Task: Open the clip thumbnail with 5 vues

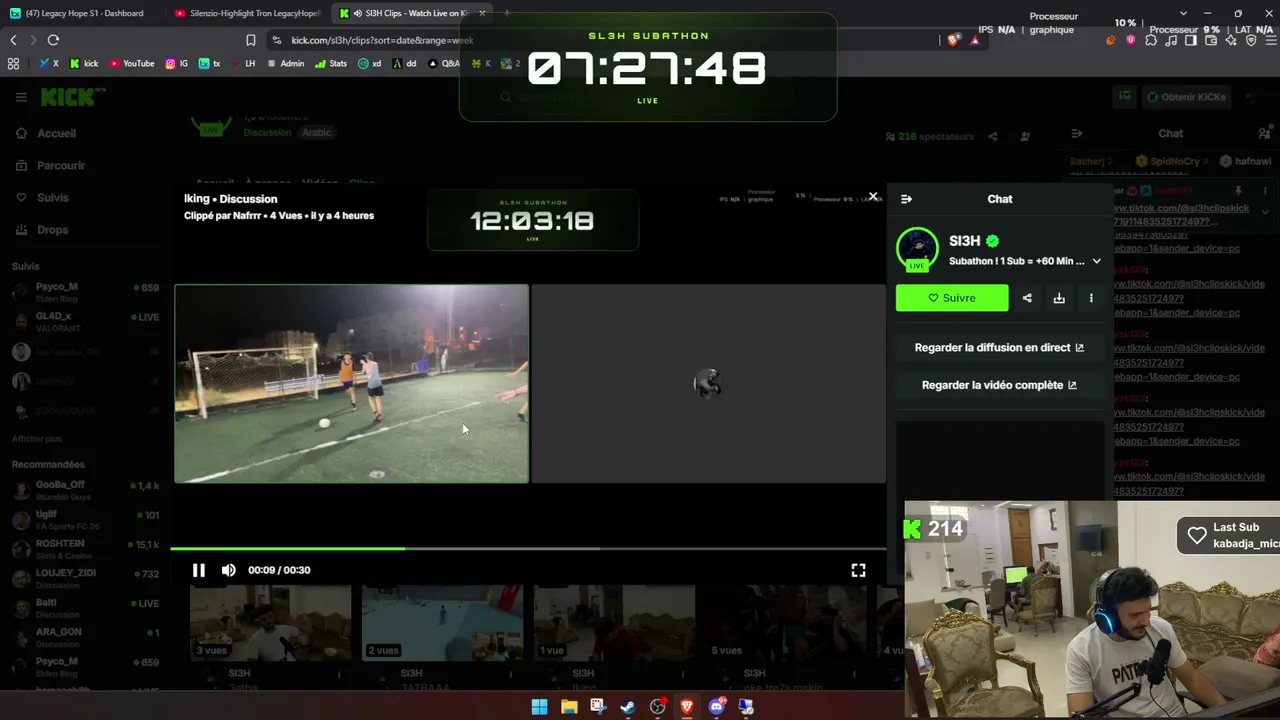Action: (x=786, y=623)
